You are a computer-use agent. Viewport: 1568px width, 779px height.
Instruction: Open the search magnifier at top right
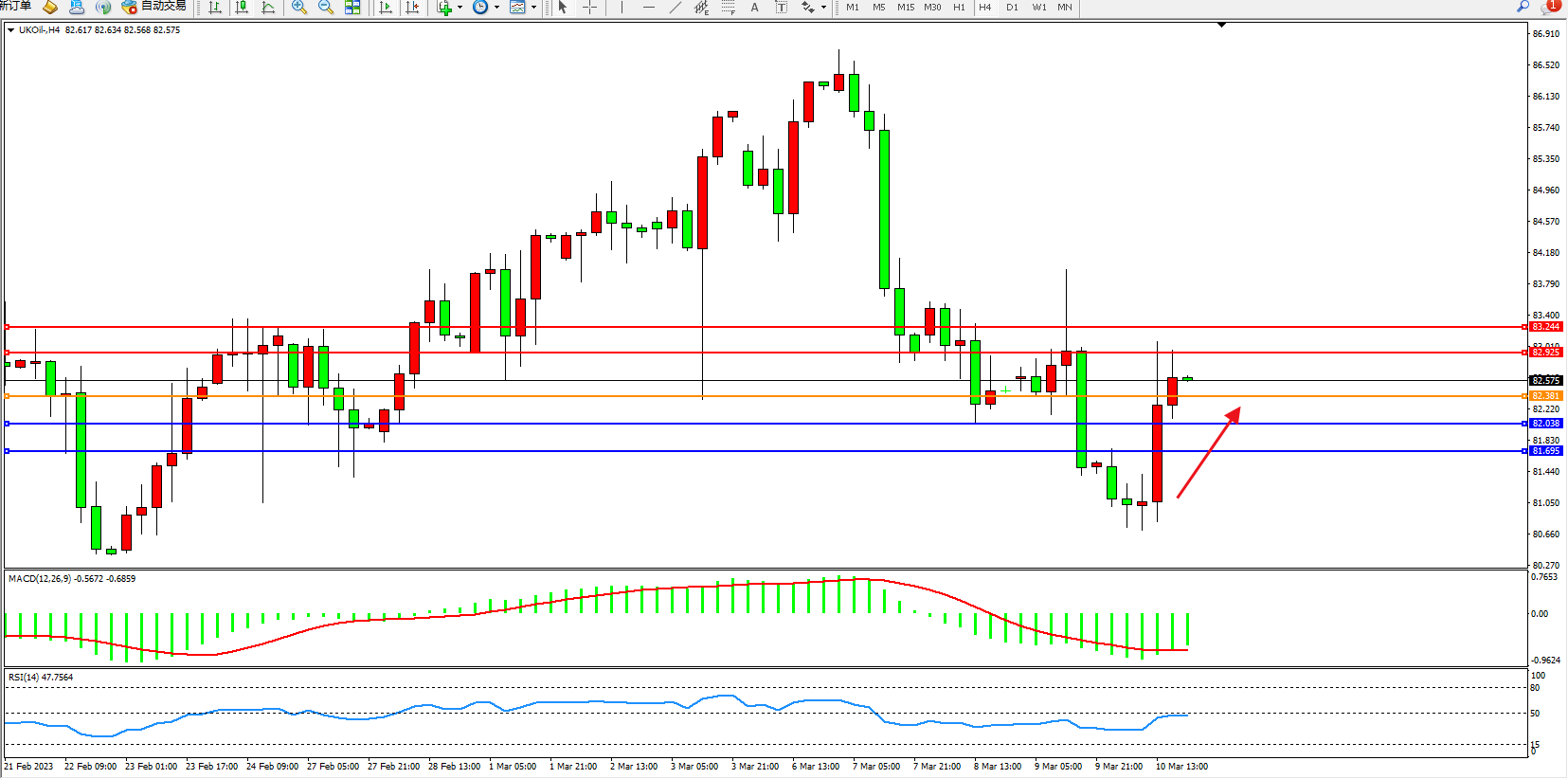pos(1523,7)
